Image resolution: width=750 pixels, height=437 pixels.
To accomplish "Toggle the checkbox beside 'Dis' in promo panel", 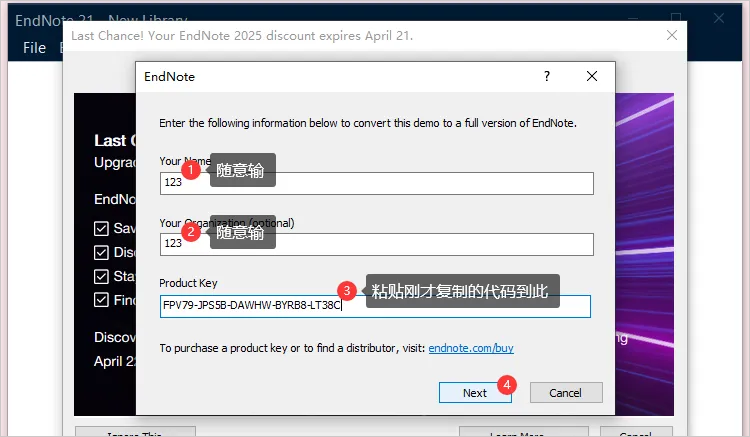I will pyautogui.click(x=101, y=252).
